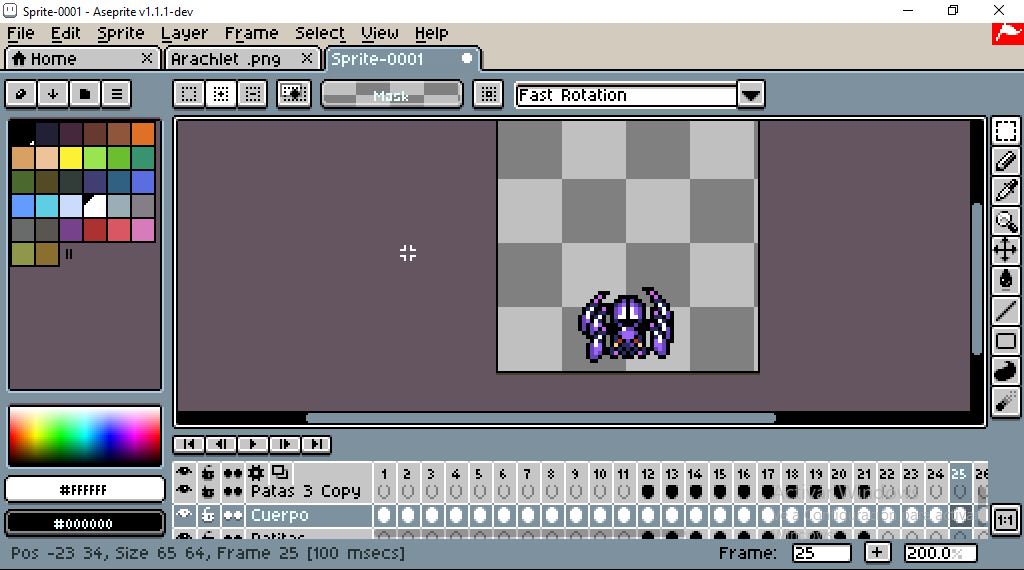Click the 1:1 zoom icon
The height and width of the screenshot is (570, 1024).
click(1005, 520)
